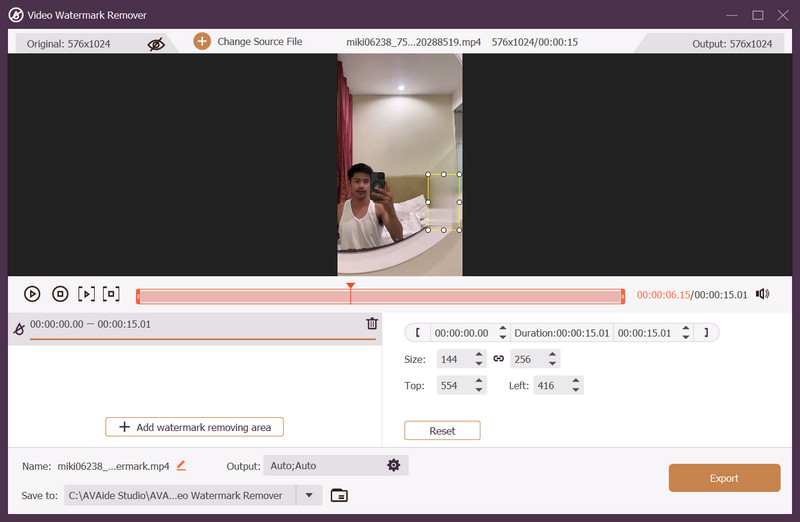Screen dimensions: 800x522
Task: Increase the Size width value
Action: 479,355
